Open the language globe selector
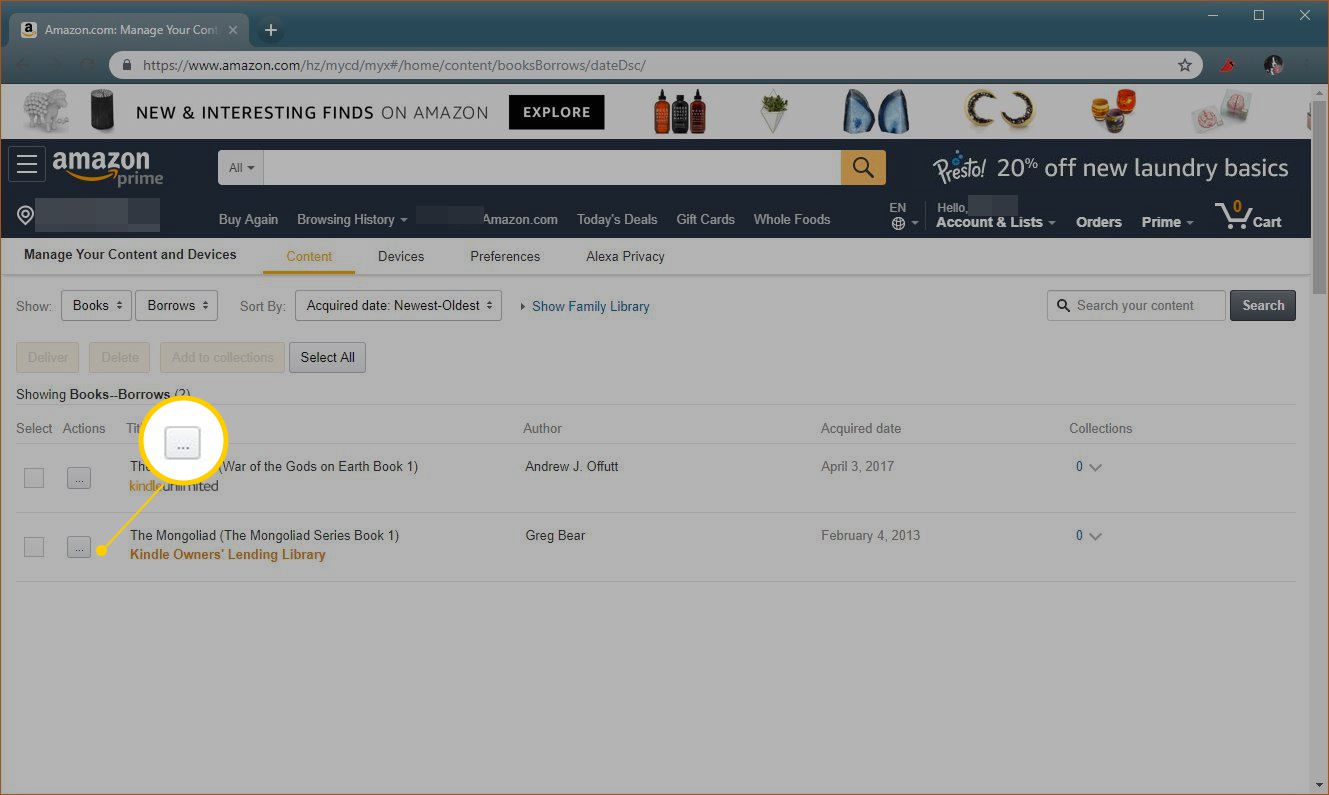Image resolution: width=1329 pixels, height=795 pixels. tap(903, 216)
